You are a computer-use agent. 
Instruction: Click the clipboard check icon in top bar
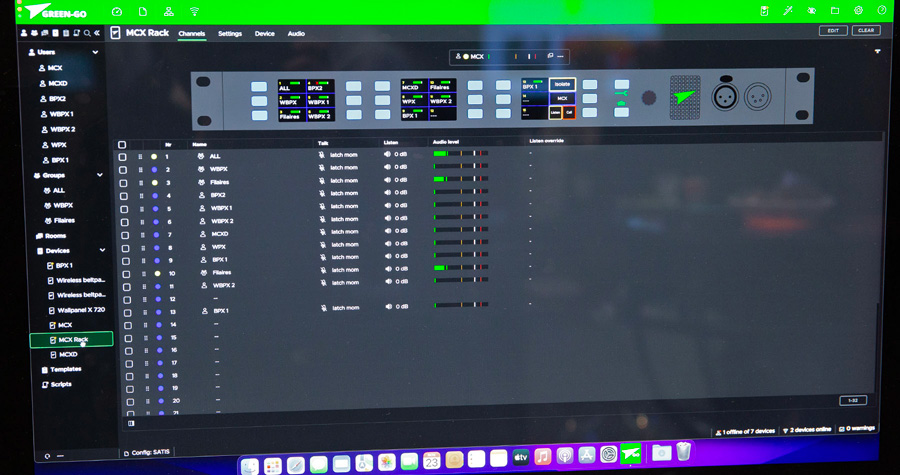764,11
